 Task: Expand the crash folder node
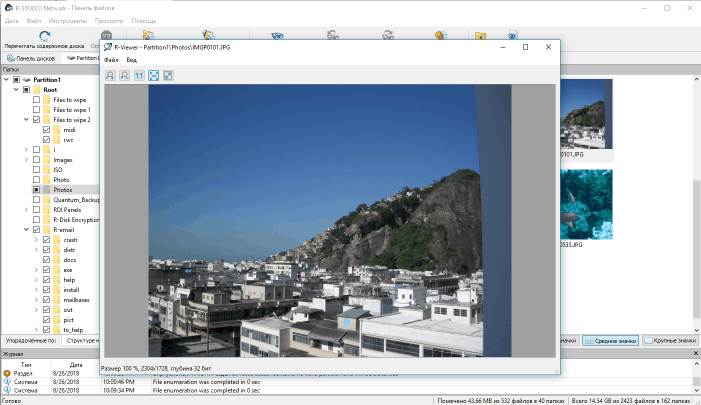click(x=36, y=240)
